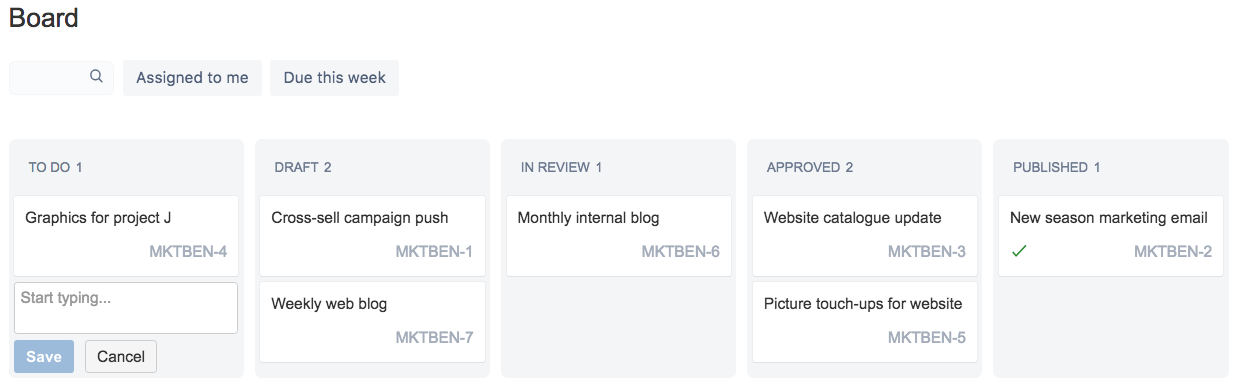The image size is (1237, 385).
Task: Open the Website catalogue update card
Action: point(865,235)
